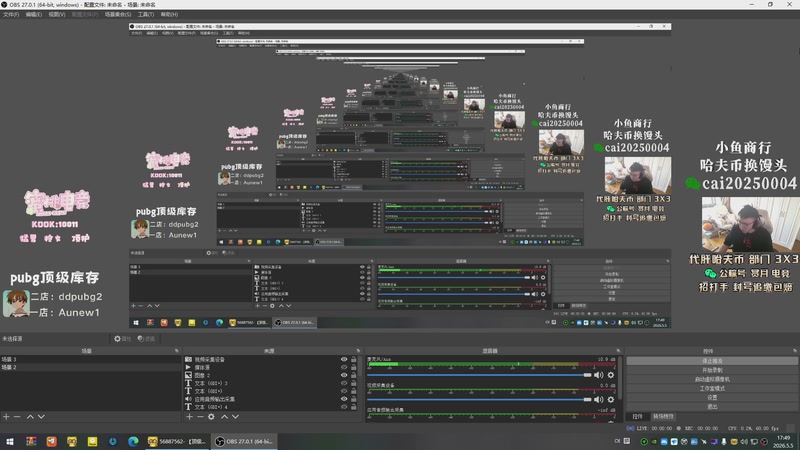Viewport: 800px width, 450px height.
Task: Switch to the OBS 27.0.1 taskbar button
Action: pos(244,441)
